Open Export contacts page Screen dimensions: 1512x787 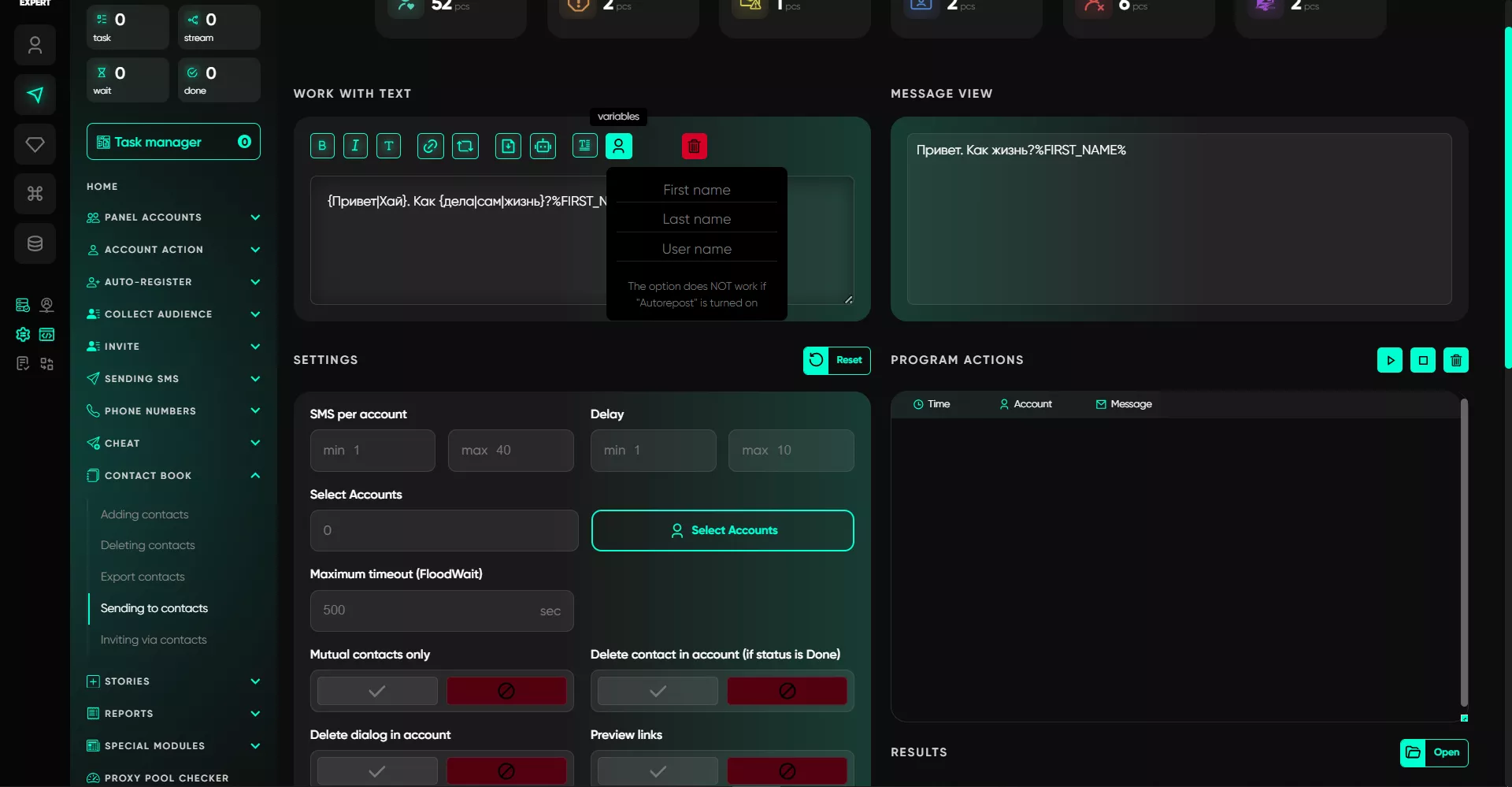point(143,577)
